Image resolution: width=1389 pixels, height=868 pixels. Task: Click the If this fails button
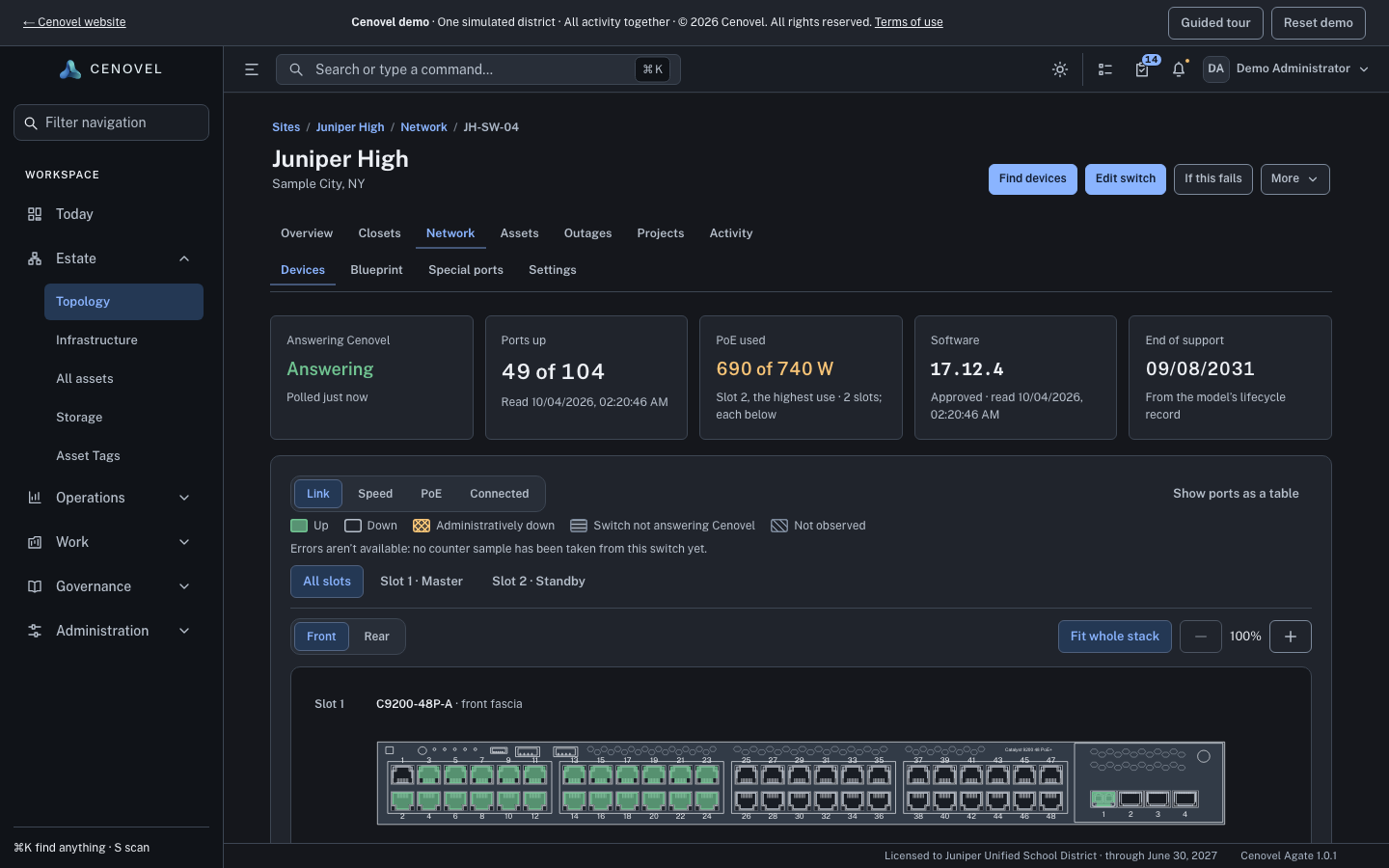pyautogui.click(x=1213, y=179)
